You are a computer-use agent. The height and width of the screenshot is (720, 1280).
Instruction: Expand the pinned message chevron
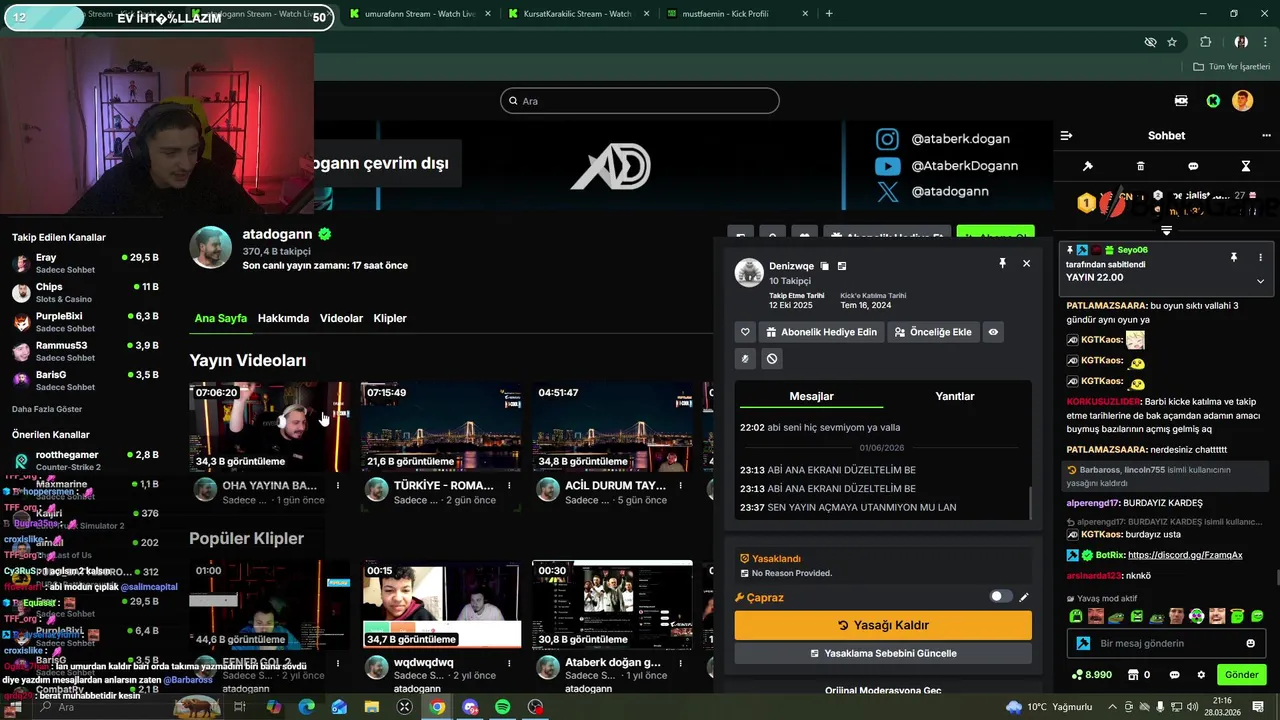(1260, 281)
